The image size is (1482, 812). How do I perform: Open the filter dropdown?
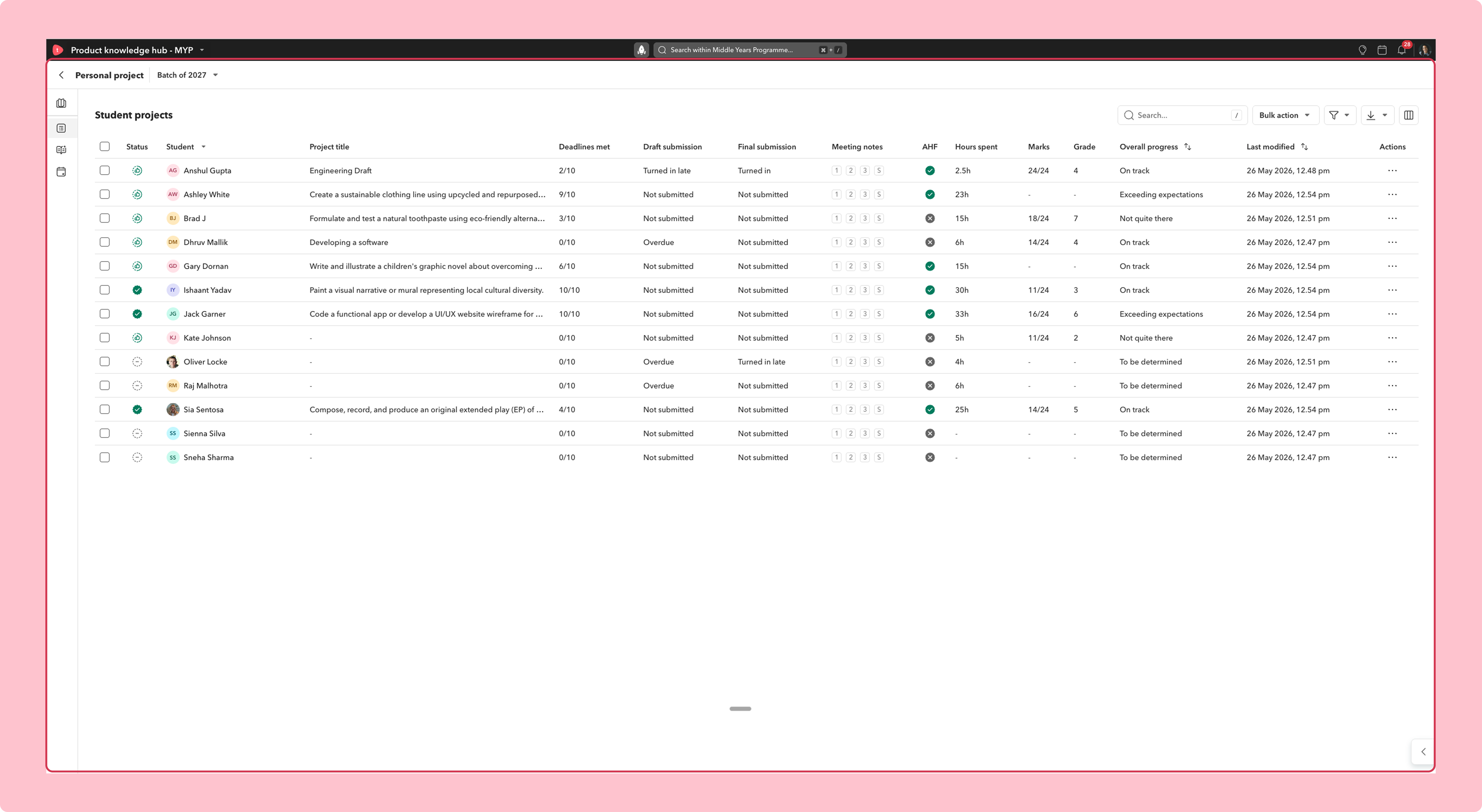1339,115
